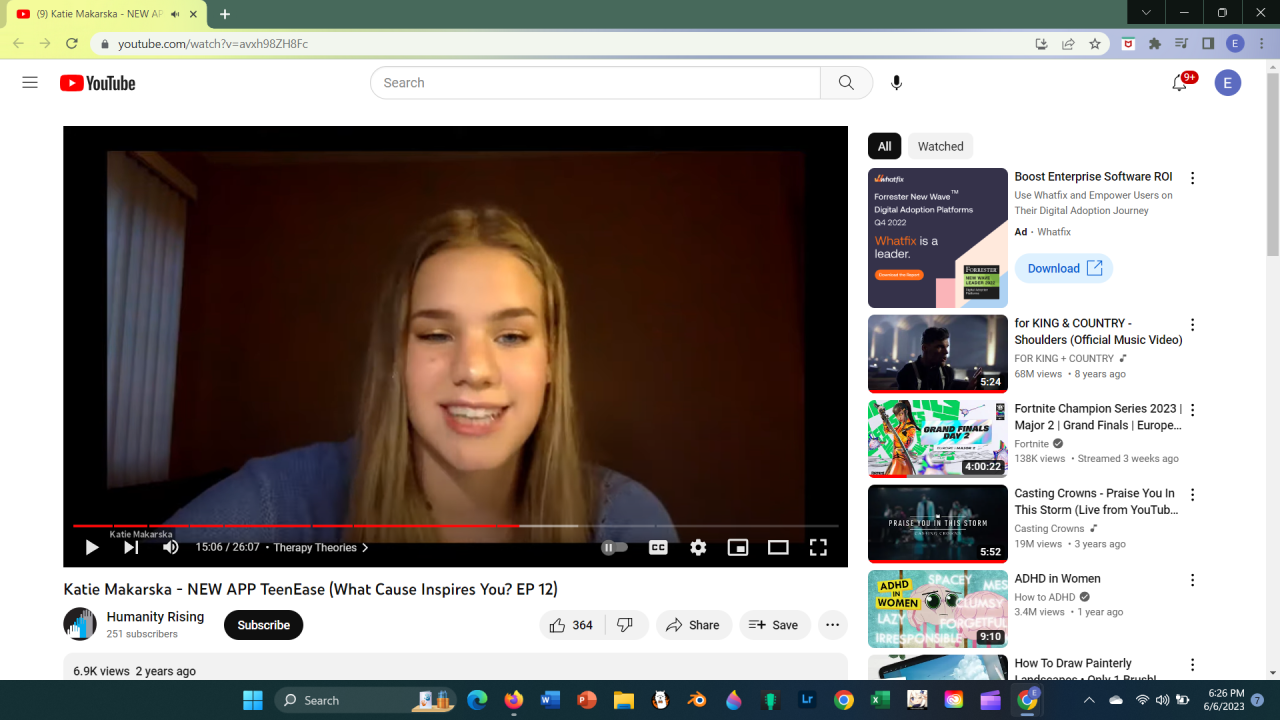Enter full screen mode
Screen dimensions: 1280x720
coord(818,547)
